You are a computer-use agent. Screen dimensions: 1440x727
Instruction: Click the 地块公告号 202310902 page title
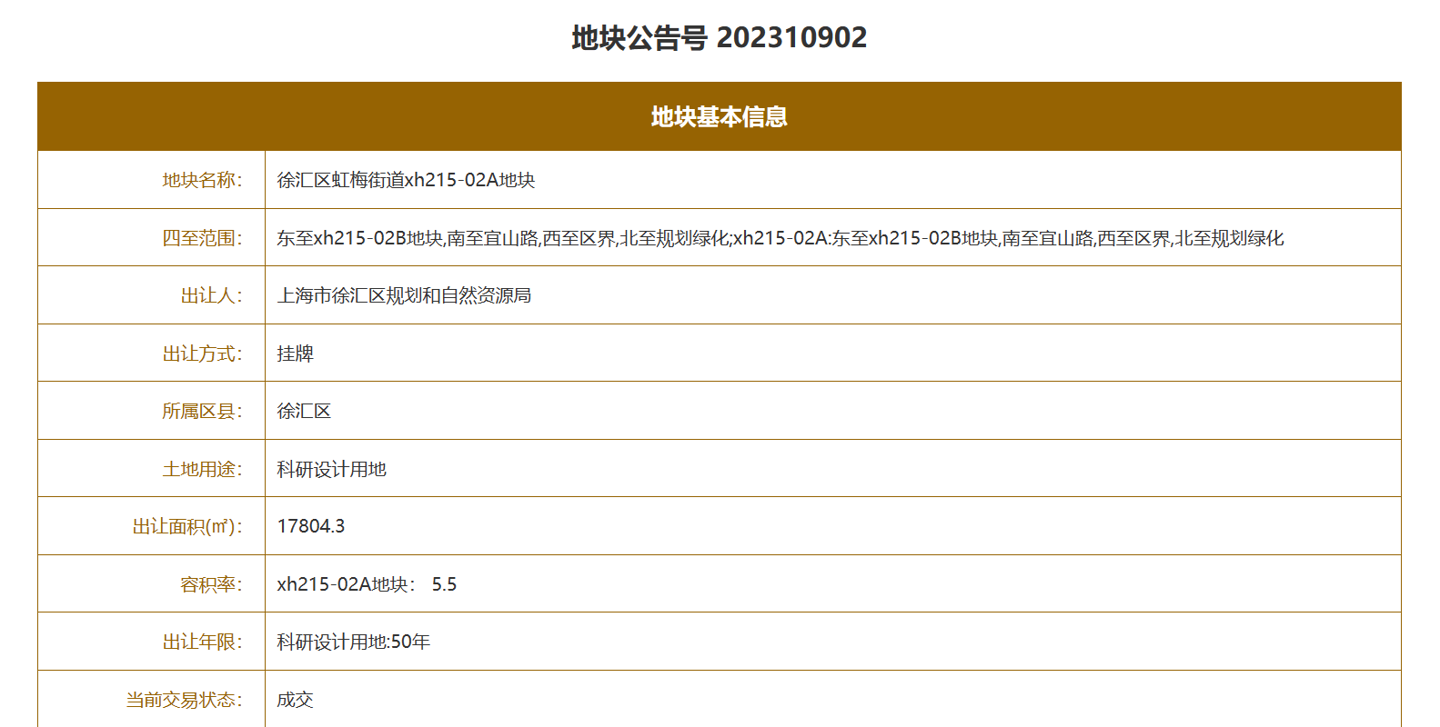pyautogui.click(x=718, y=38)
